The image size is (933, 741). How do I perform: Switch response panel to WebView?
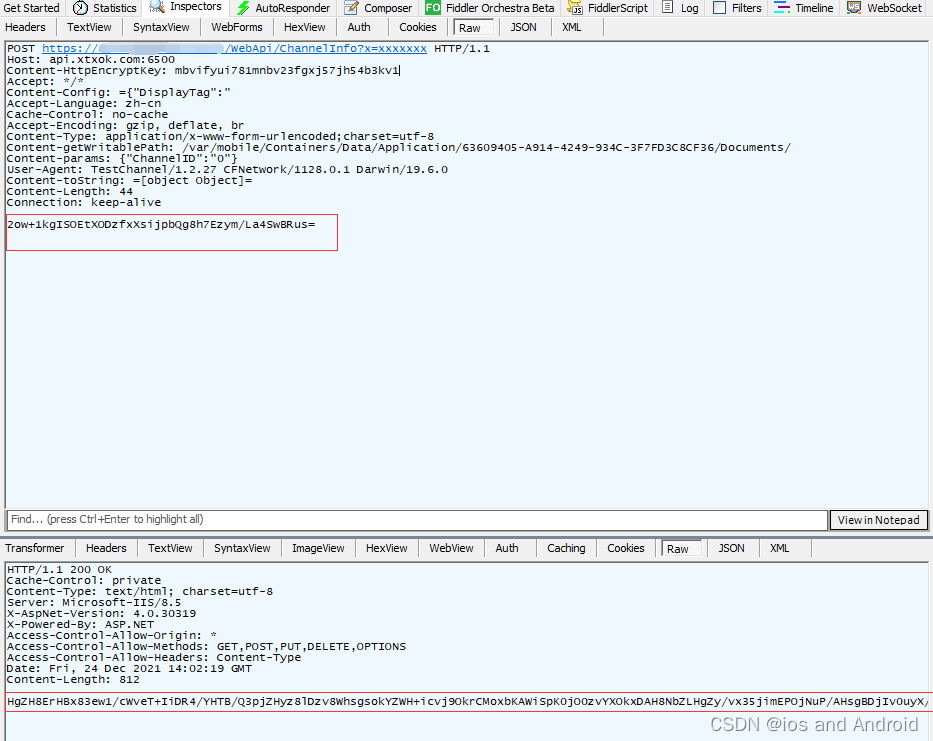451,548
